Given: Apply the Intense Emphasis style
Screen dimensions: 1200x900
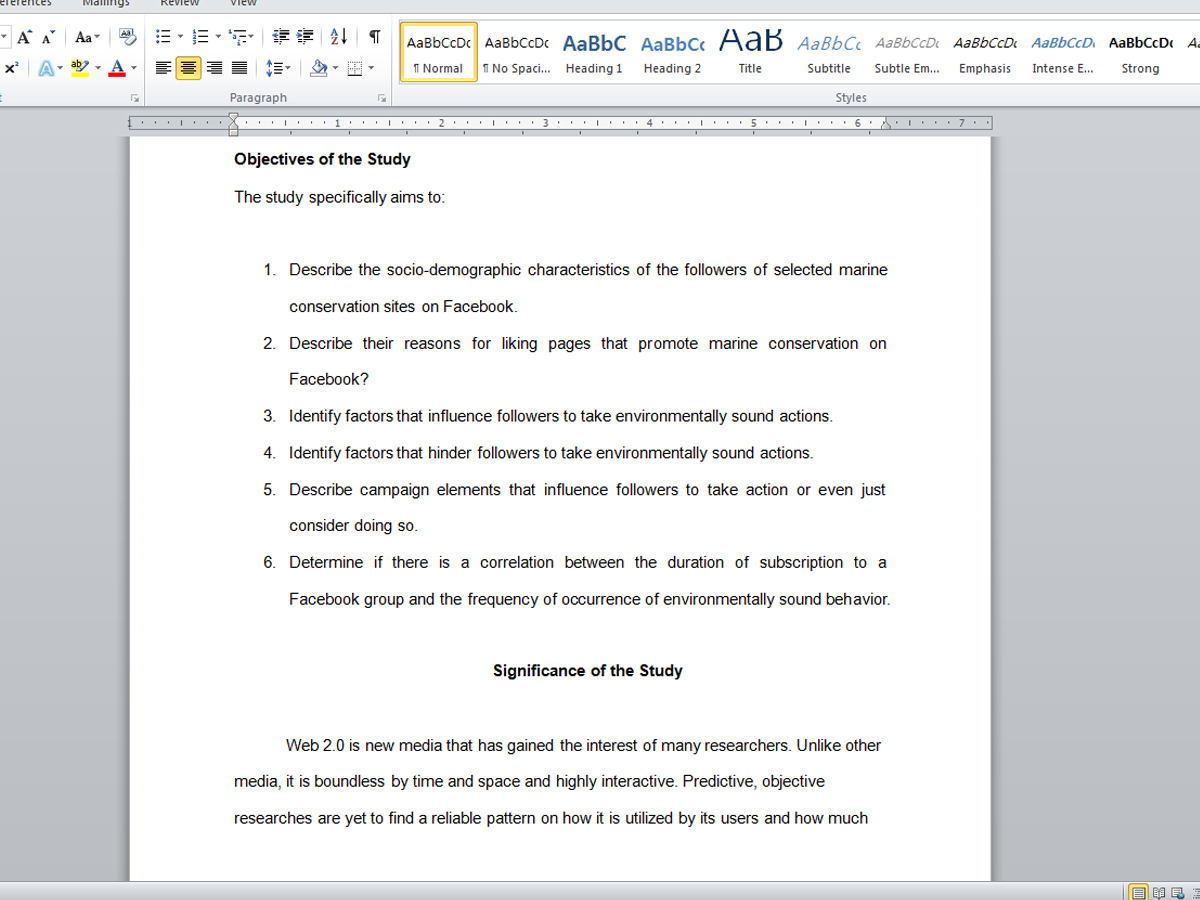Looking at the screenshot, I should tap(1063, 52).
